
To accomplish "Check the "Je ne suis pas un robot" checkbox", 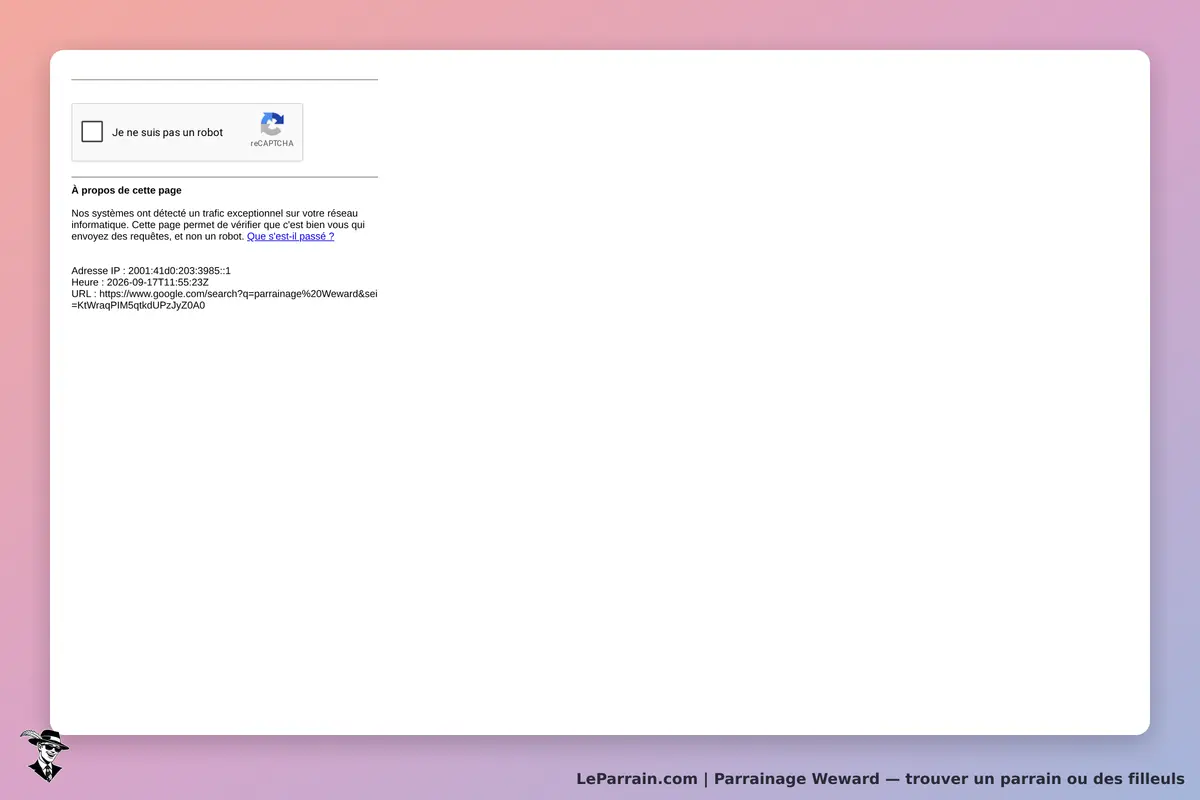I will (x=92, y=132).
